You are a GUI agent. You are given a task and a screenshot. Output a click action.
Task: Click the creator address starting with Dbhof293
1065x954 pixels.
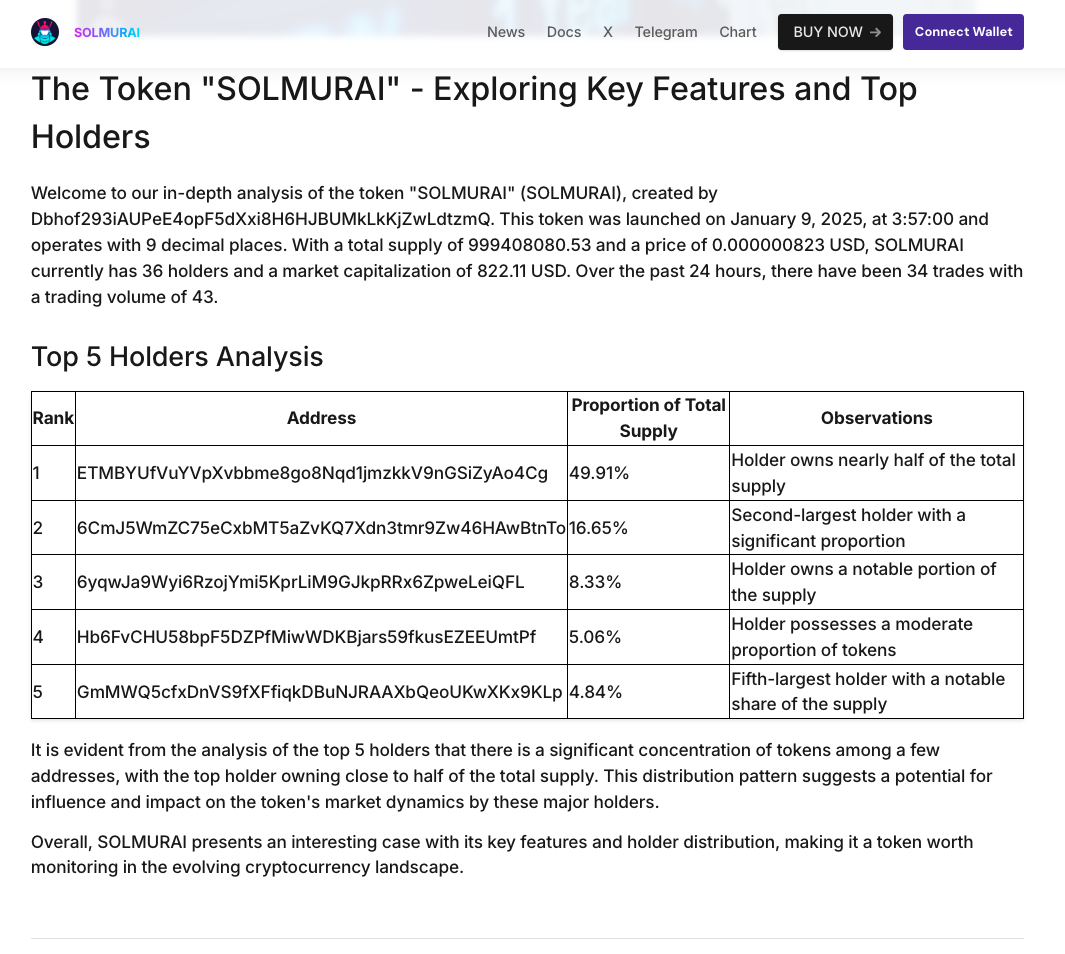tap(261, 219)
